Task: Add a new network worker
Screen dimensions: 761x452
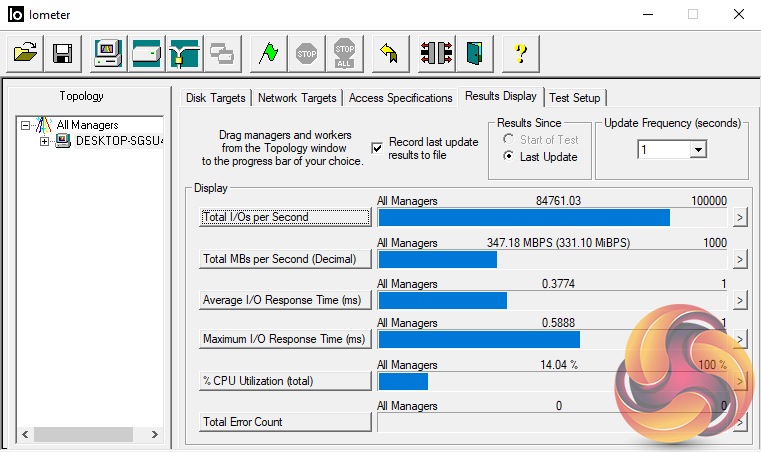Action: click(184, 53)
